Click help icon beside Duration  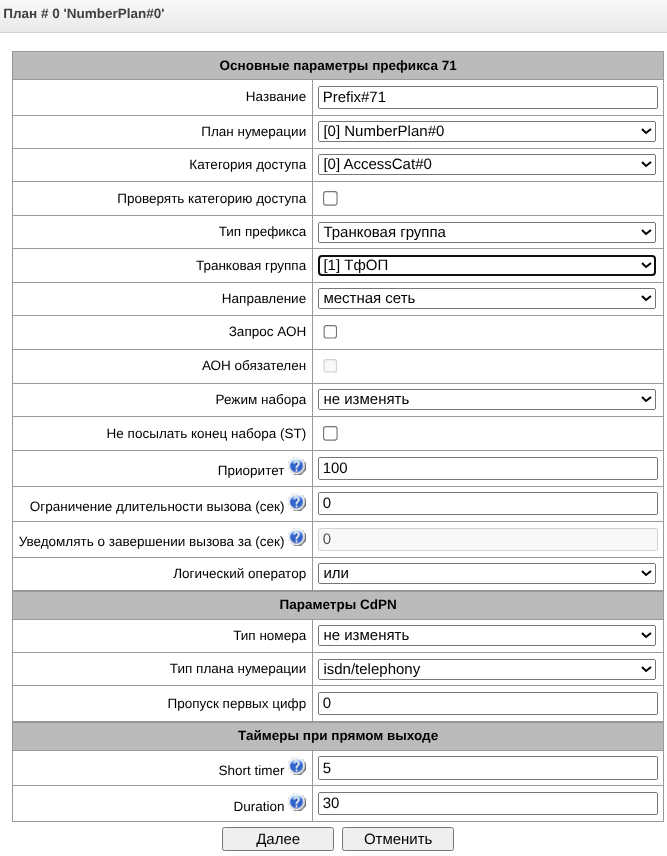pyautogui.click(x=297, y=802)
